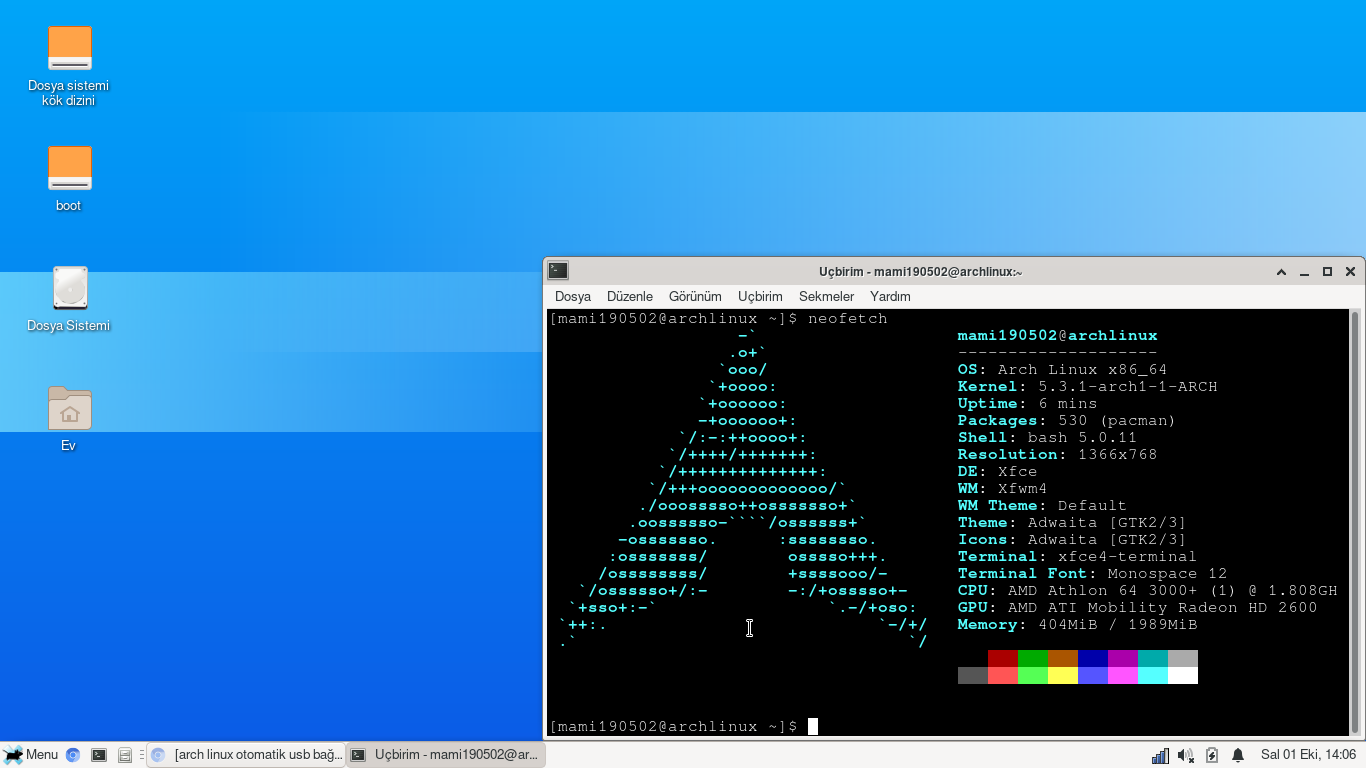Image resolution: width=1366 pixels, height=768 pixels.
Task: Click the 'WM: Xfwm4' line
Action: click(x=1003, y=488)
